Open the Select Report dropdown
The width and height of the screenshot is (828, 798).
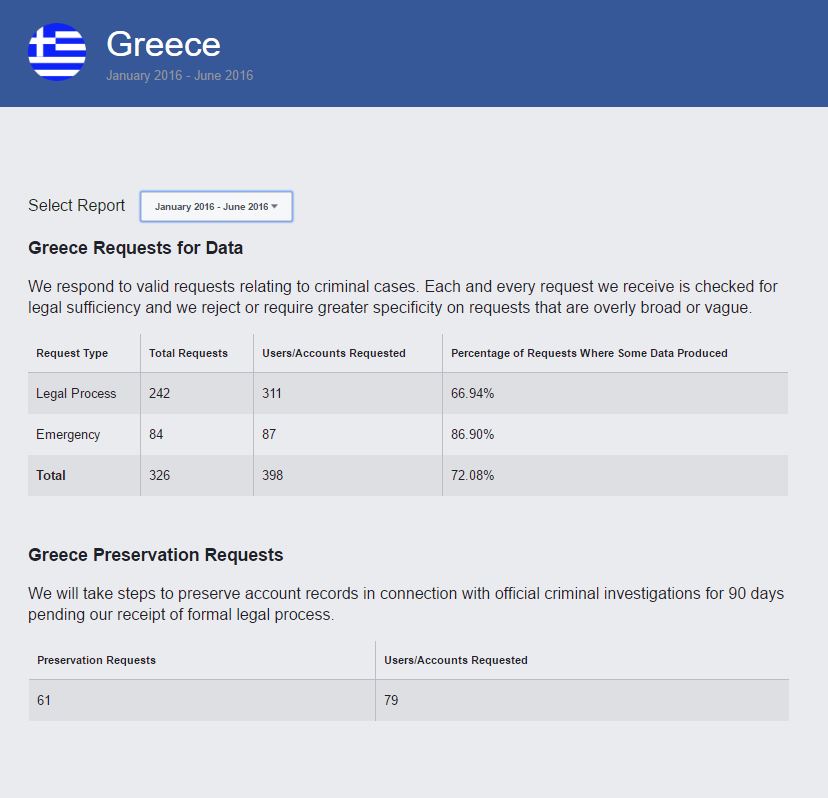click(x=216, y=207)
